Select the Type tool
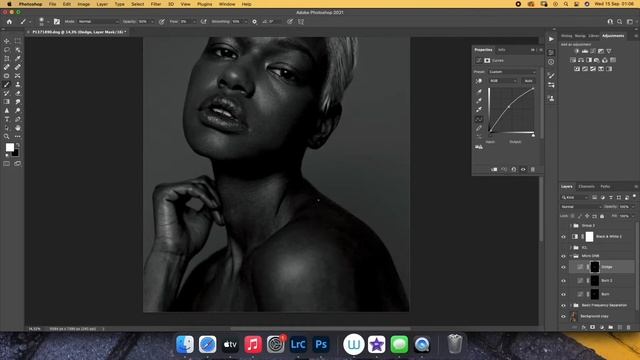The height and width of the screenshot is (360, 640). click(7, 119)
